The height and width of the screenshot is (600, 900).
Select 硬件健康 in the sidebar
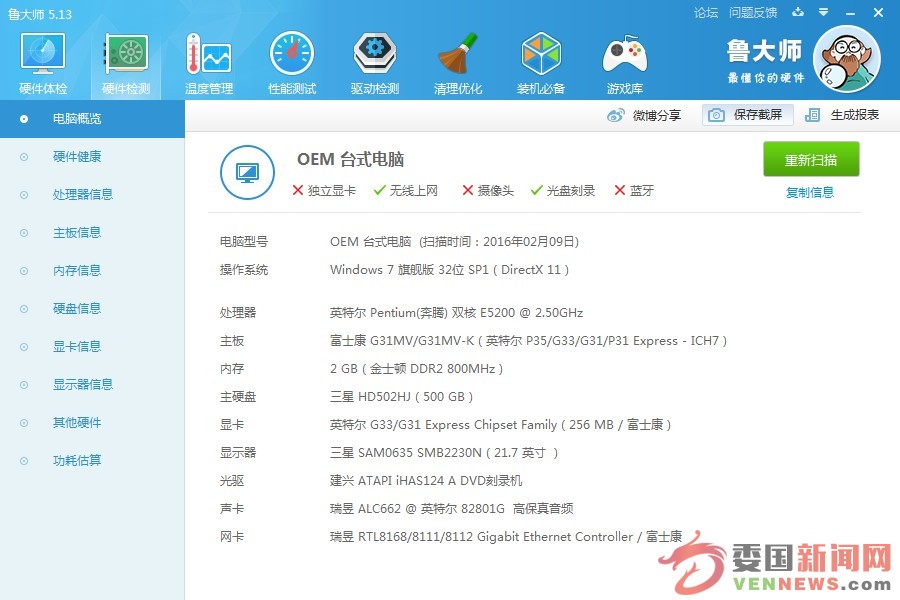[x=92, y=157]
